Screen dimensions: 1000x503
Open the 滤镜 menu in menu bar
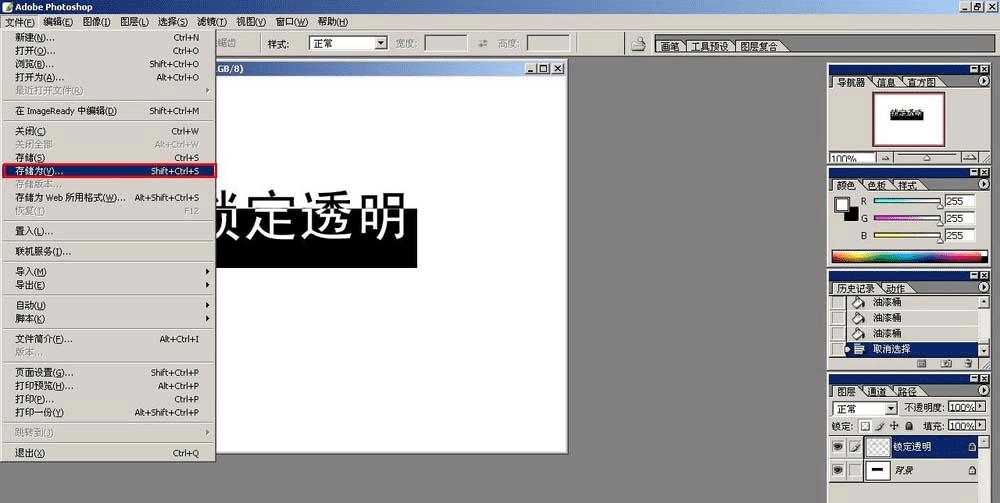(211, 22)
